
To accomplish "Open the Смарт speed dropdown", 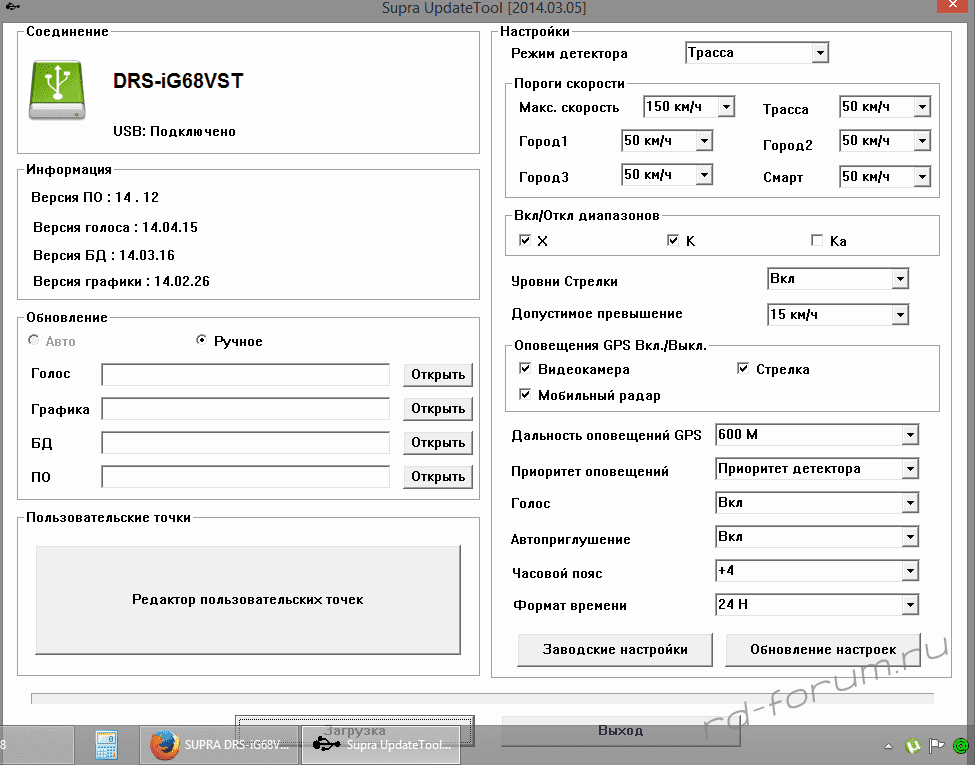I will coord(885,177).
